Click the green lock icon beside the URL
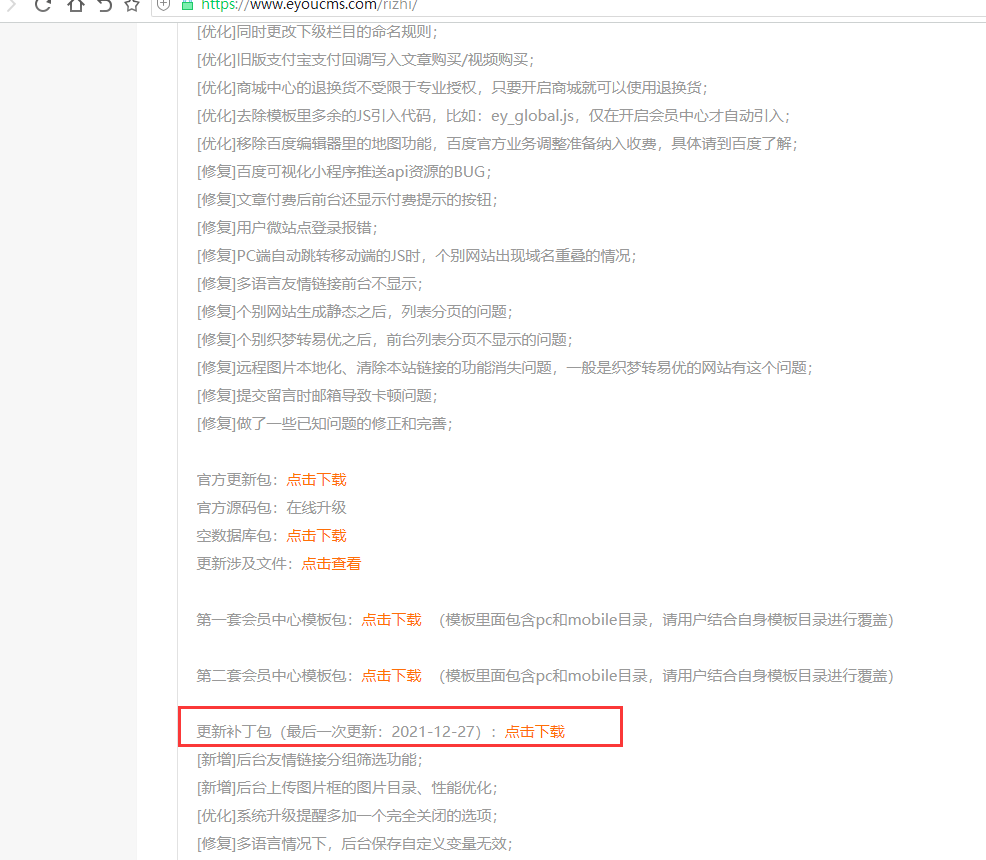Image resolution: width=986 pixels, height=860 pixels. point(187,5)
